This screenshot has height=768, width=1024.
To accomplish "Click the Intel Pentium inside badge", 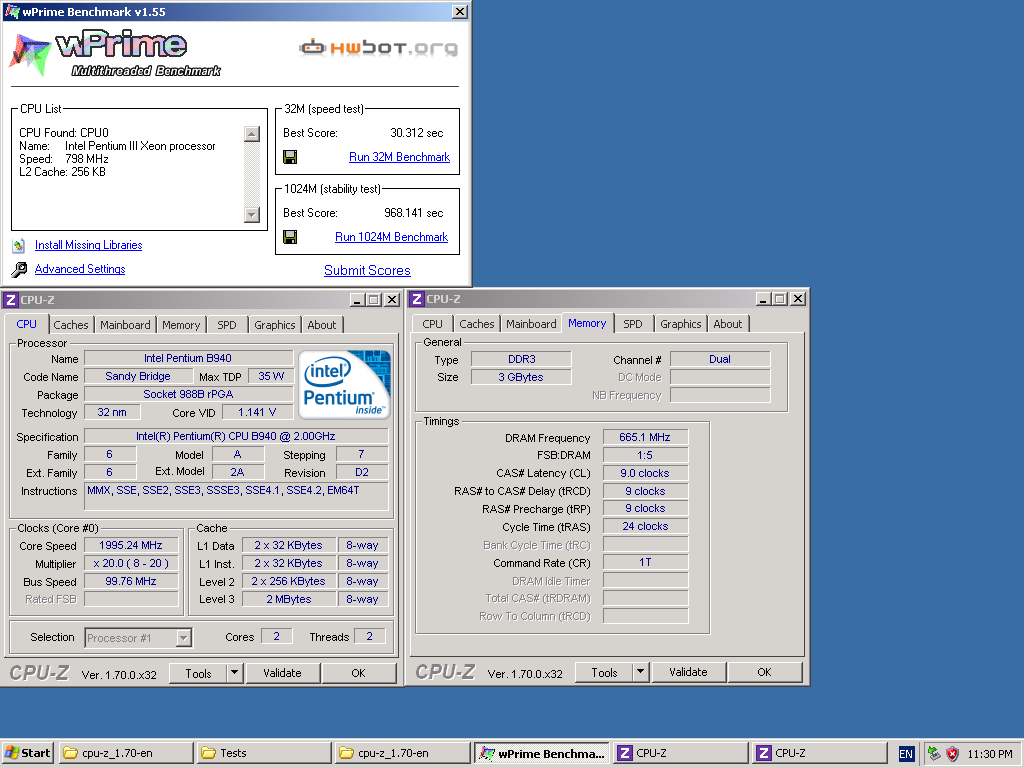I will [x=344, y=385].
